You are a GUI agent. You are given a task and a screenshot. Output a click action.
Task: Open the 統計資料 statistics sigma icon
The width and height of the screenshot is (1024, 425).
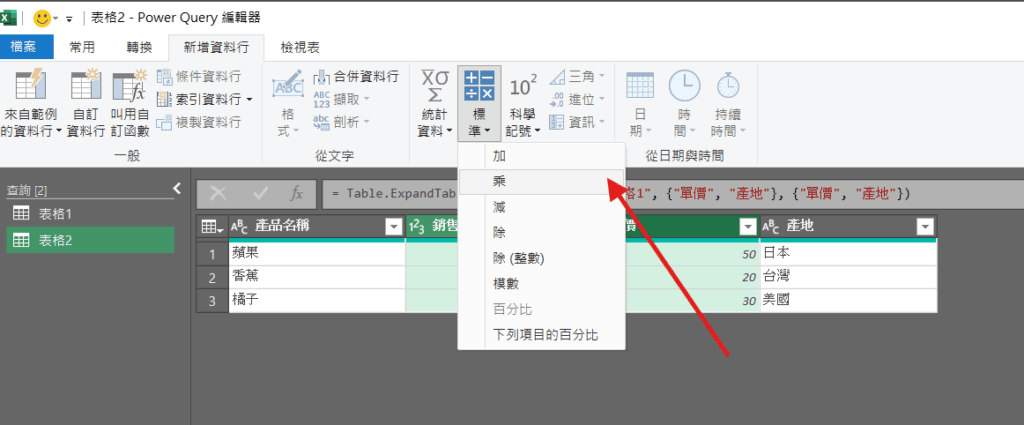tap(435, 86)
